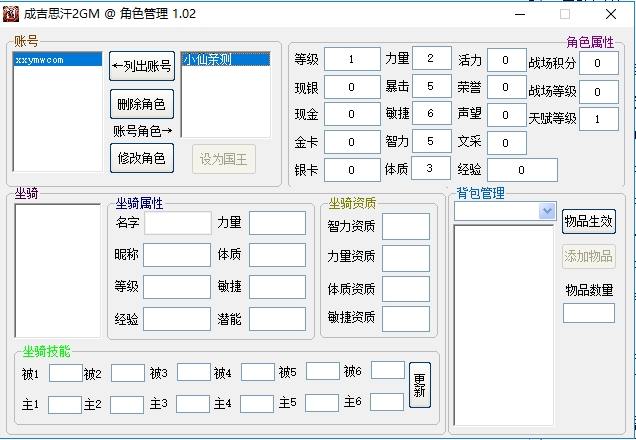Click the 主6 active skill field
The height and width of the screenshot is (440, 636).
point(387,402)
